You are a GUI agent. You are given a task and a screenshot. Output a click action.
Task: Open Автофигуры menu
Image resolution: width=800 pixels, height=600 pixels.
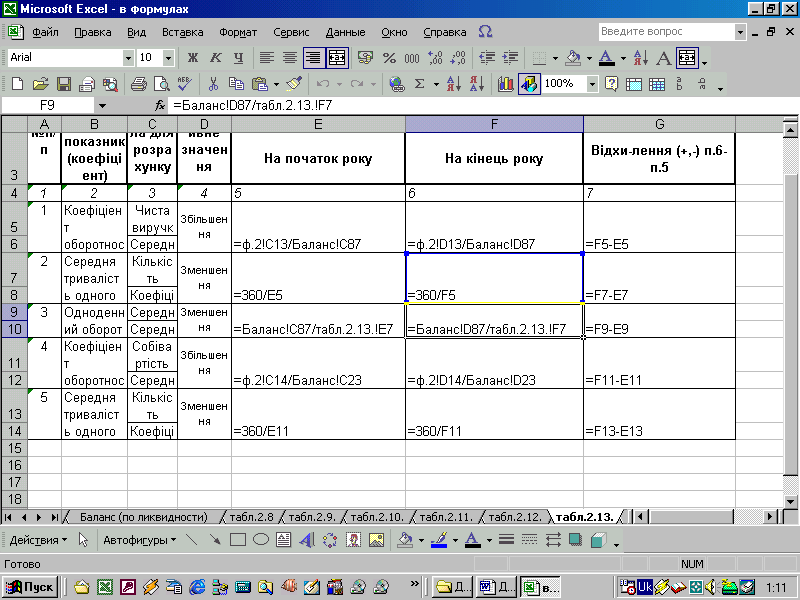139,540
